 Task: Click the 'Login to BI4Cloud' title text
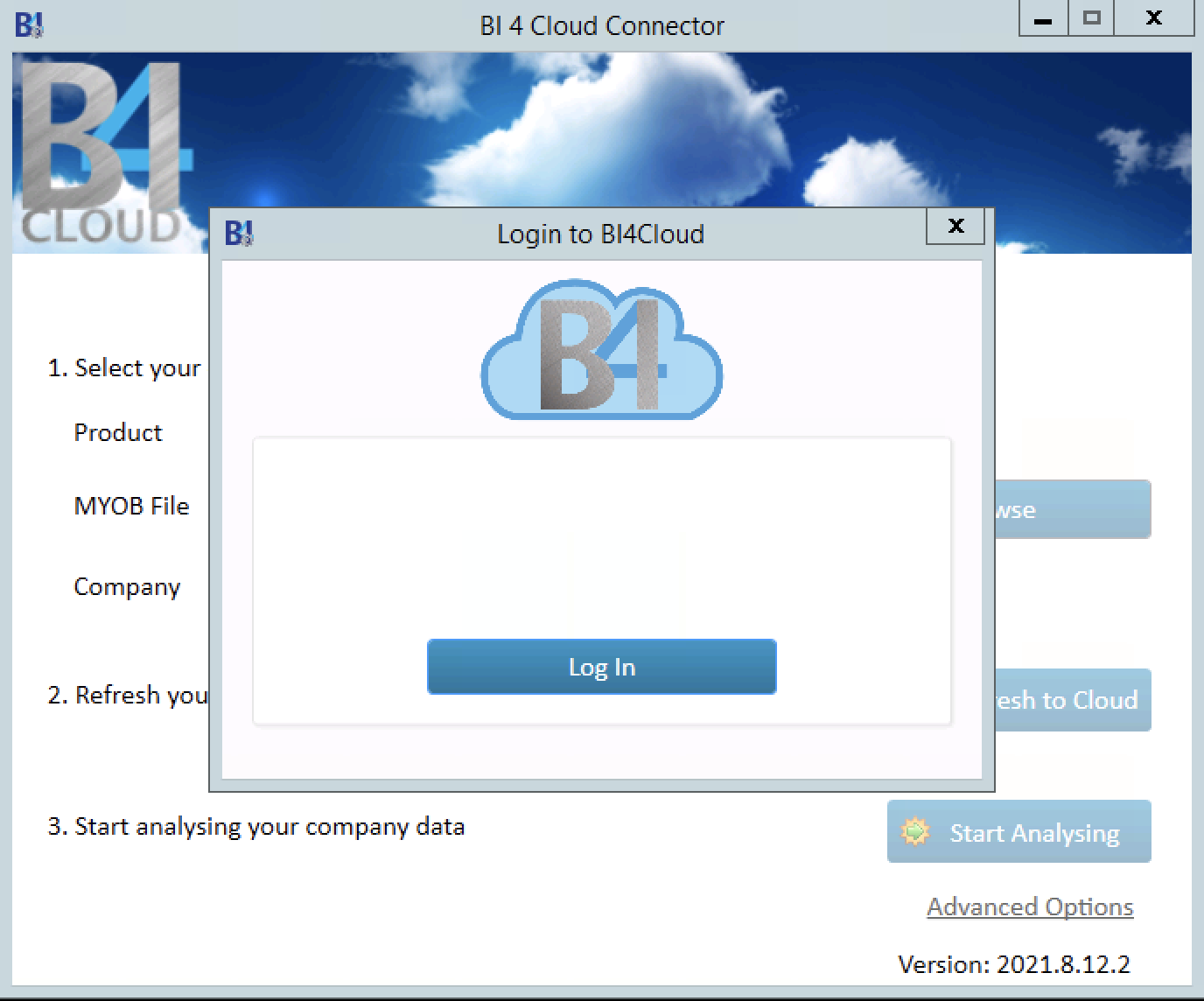(x=600, y=234)
